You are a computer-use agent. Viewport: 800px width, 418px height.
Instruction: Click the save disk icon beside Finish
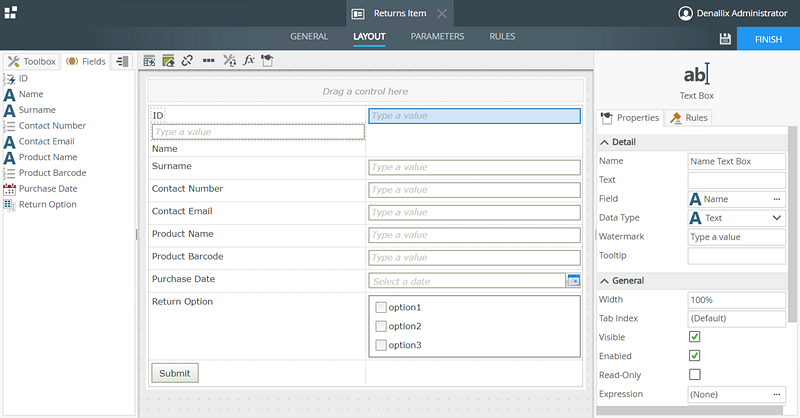coord(725,38)
